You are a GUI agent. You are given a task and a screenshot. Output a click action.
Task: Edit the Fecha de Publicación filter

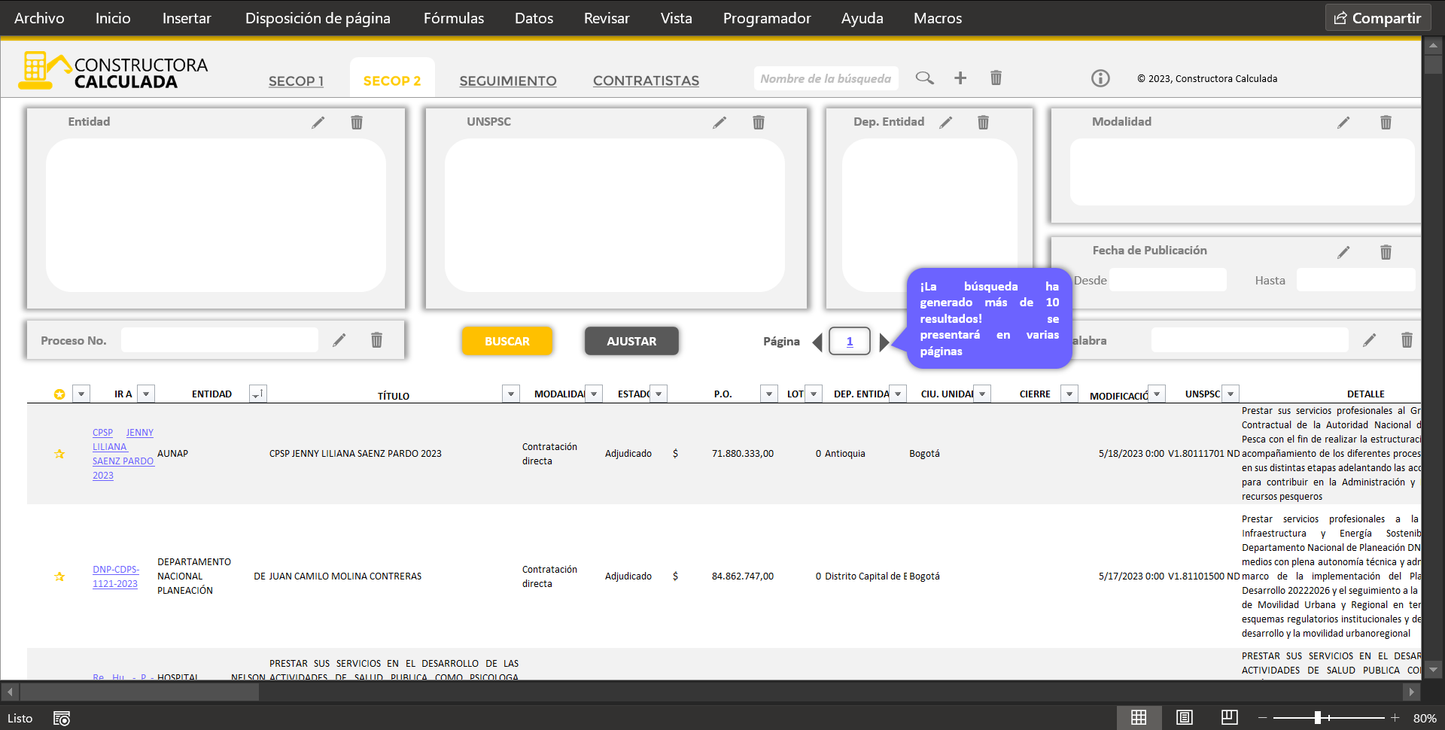[x=1344, y=252]
